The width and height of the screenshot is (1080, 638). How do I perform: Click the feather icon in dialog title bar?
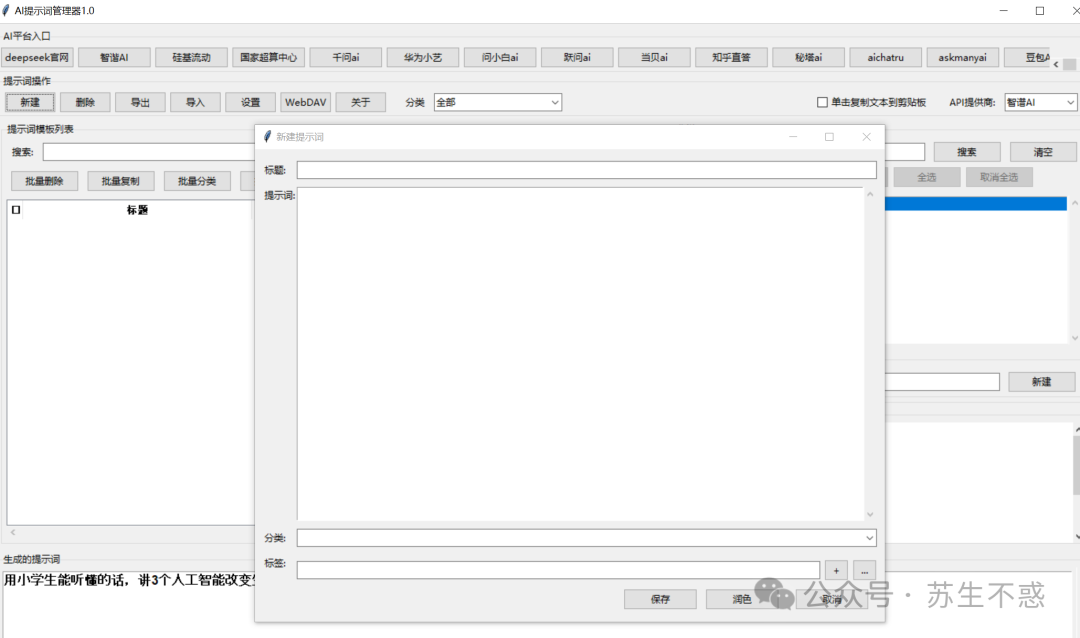[267, 136]
